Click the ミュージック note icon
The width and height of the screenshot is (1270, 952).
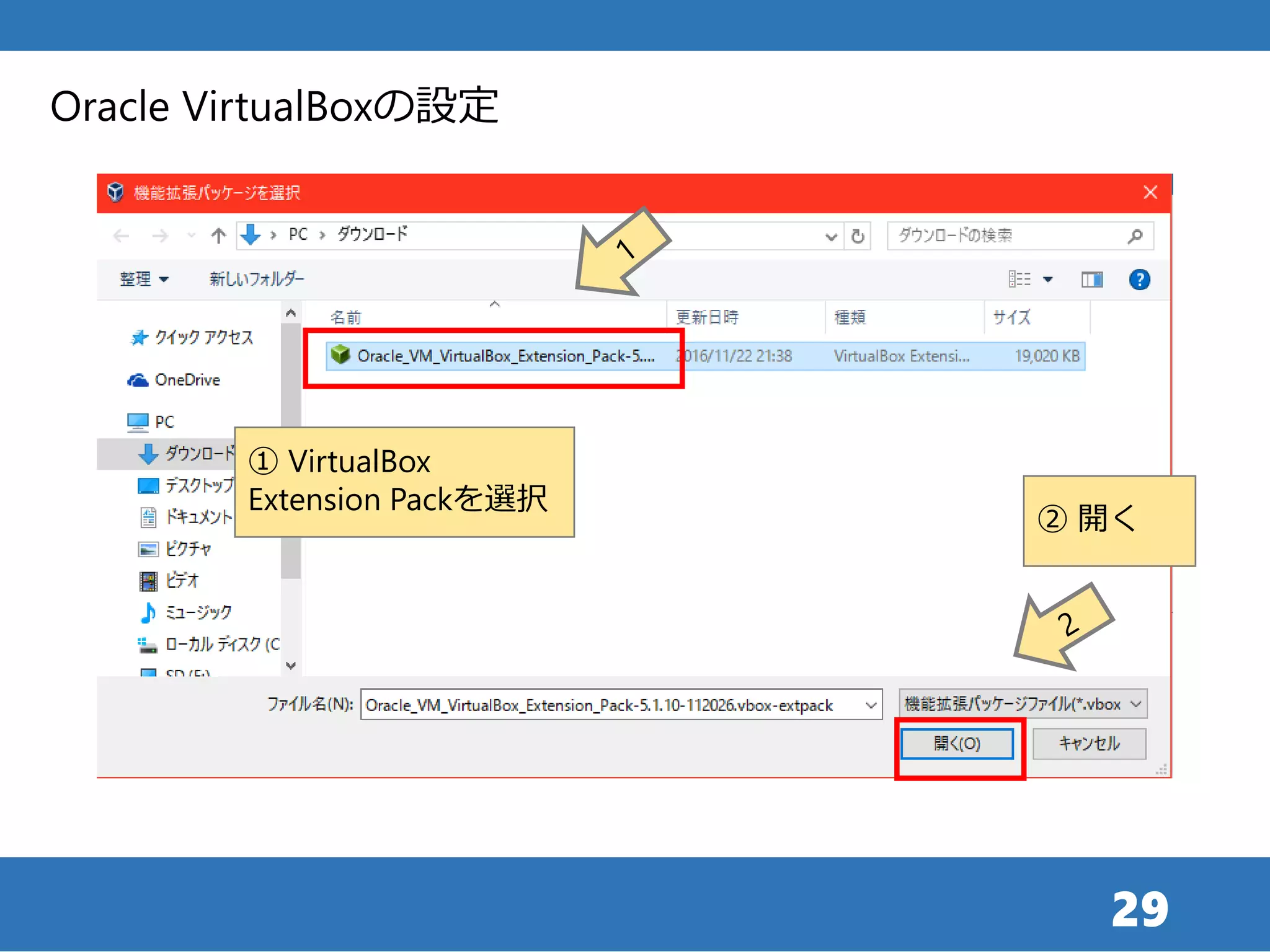pos(148,612)
